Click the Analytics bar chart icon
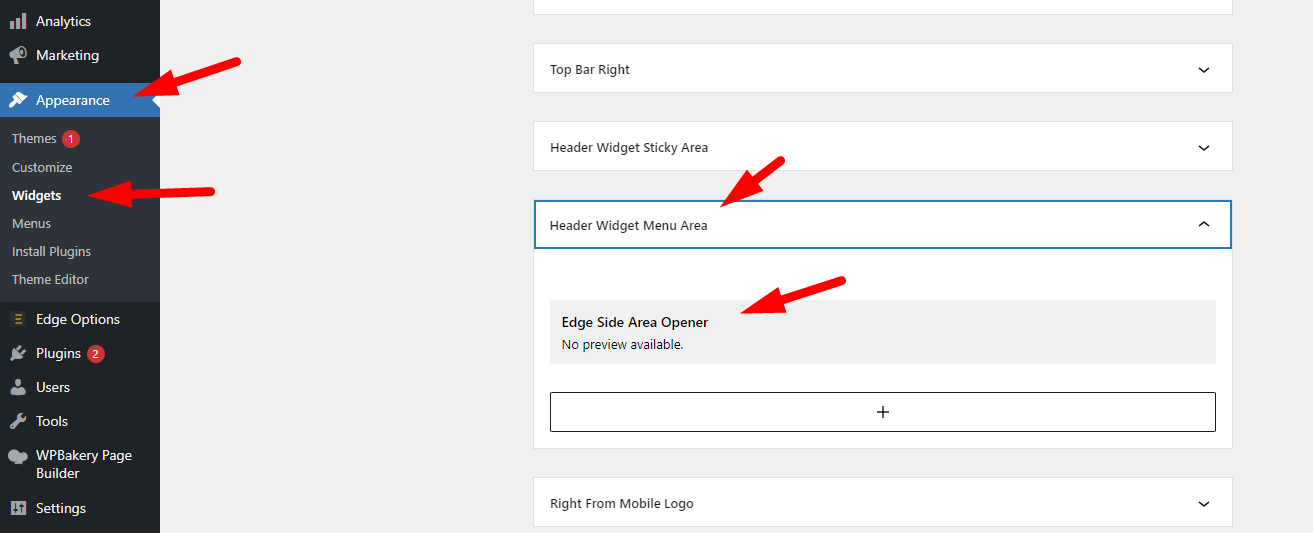1313x533 pixels. [18, 21]
